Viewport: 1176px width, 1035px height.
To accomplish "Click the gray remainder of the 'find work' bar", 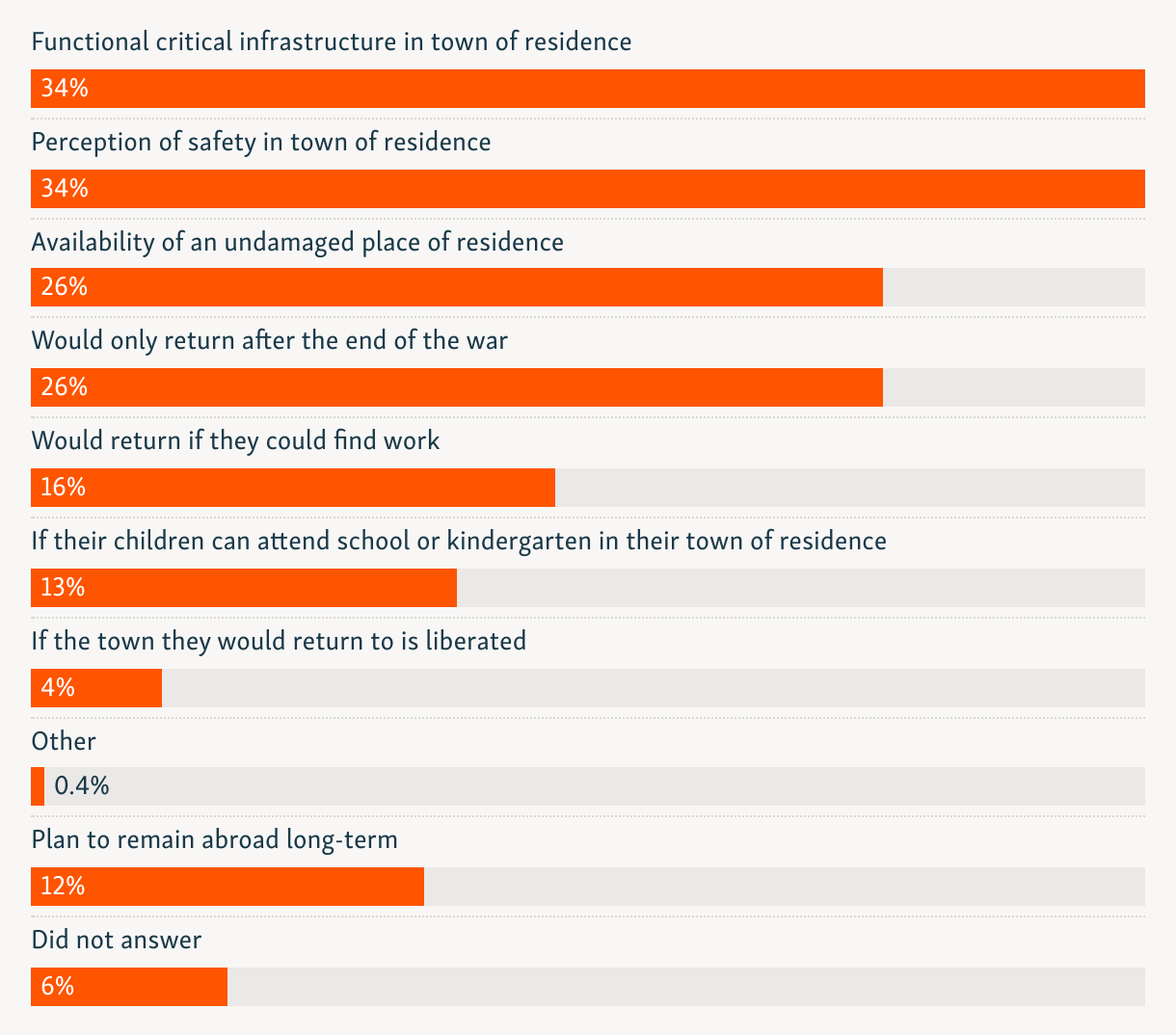I will tap(850, 488).
